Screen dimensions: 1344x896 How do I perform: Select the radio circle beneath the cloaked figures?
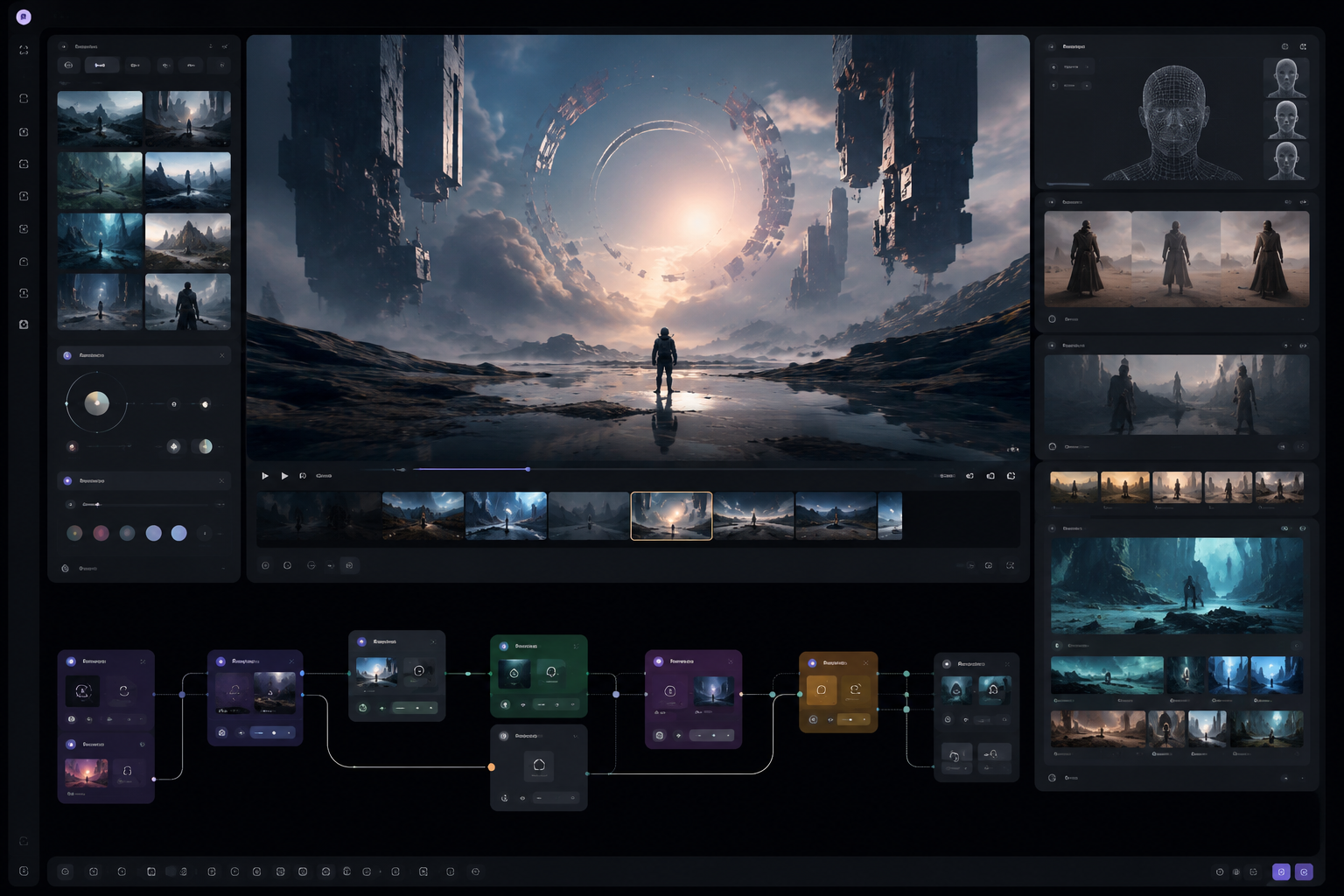coord(1053,319)
